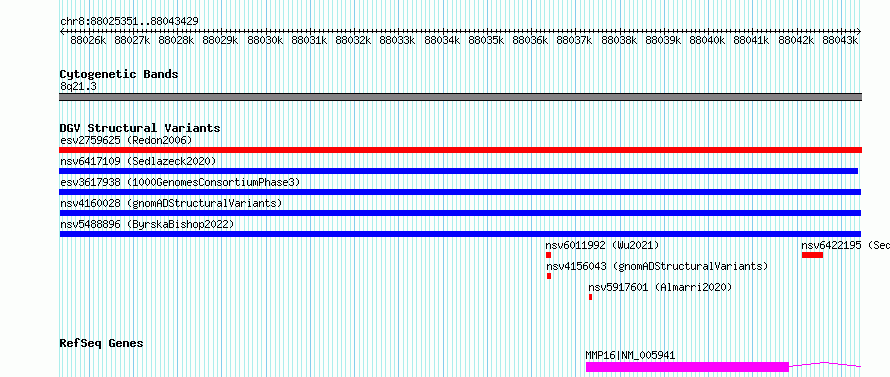Click the 88039k ruler position
This screenshot has width=890, height=377.
(x=664, y=40)
